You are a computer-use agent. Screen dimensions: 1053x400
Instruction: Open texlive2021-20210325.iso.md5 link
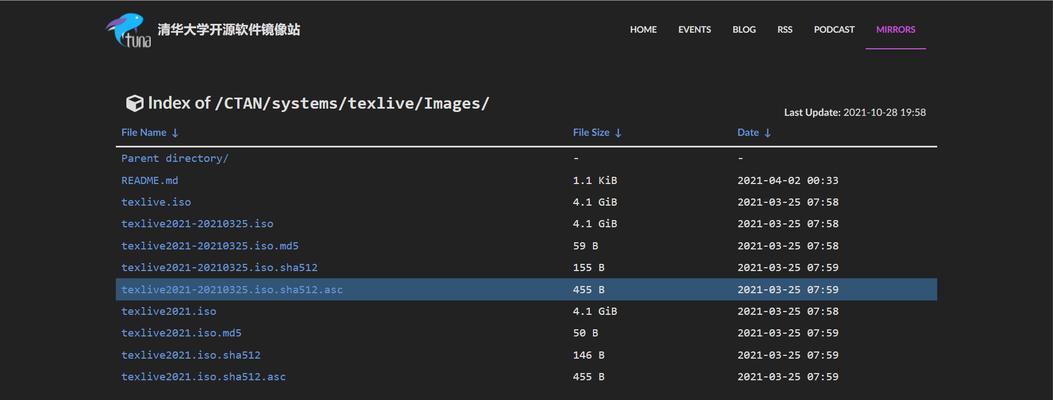(x=210, y=246)
